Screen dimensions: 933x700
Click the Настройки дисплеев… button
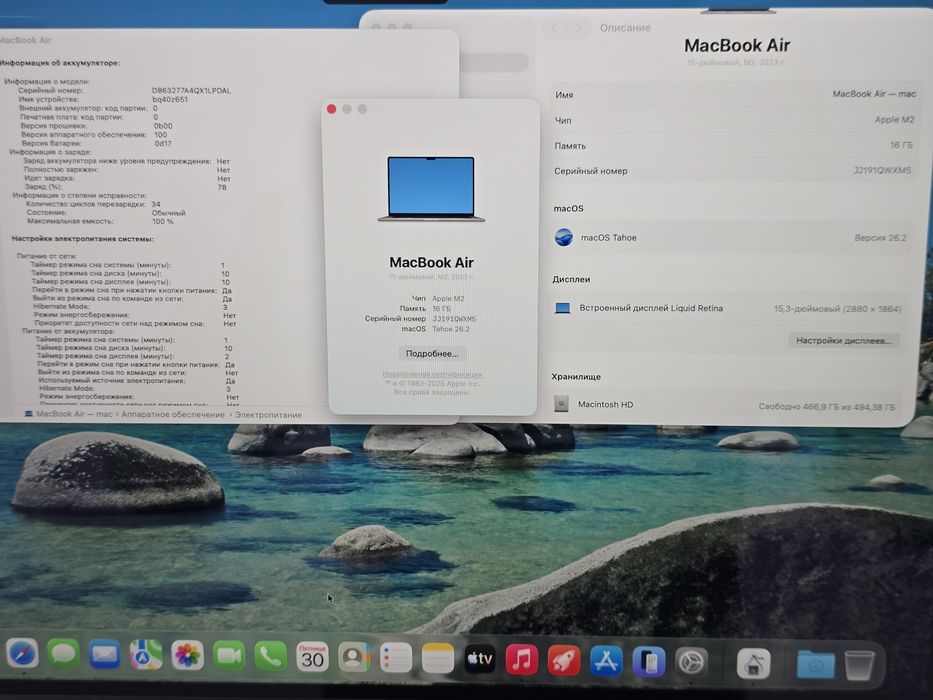(843, 340)
